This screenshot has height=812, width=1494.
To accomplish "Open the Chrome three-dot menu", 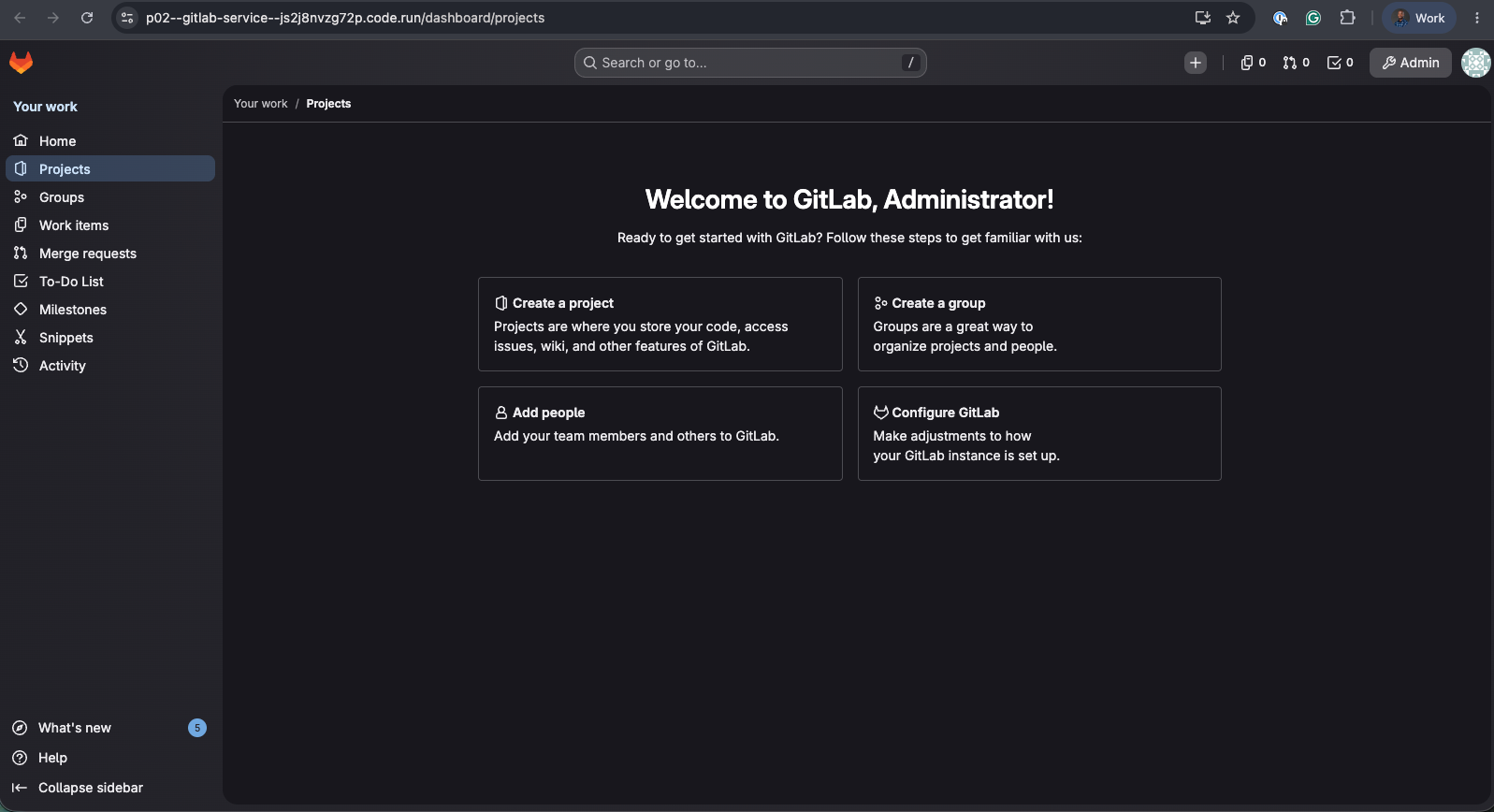I will point(1477,18).
